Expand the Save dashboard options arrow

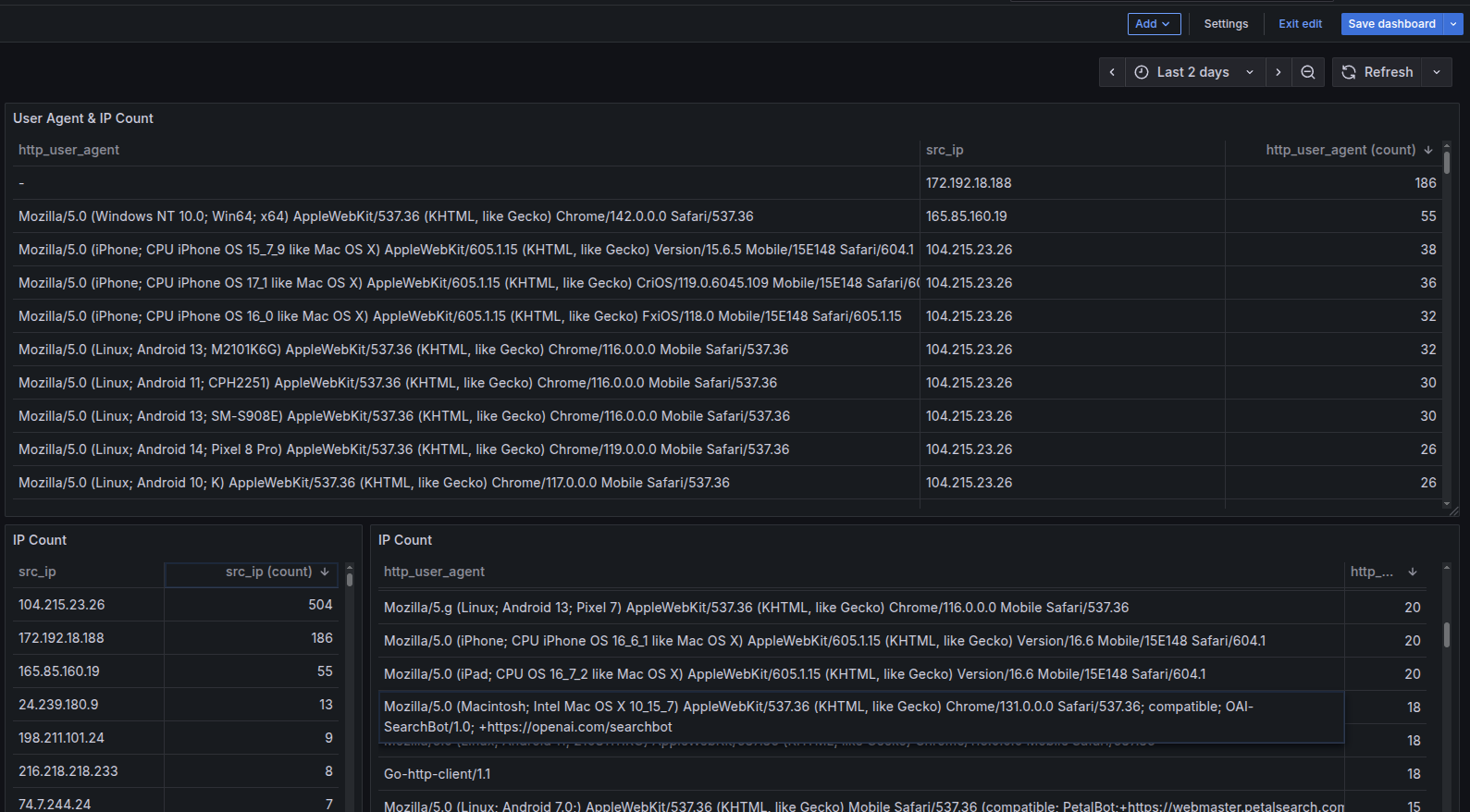coord(1453,24)
